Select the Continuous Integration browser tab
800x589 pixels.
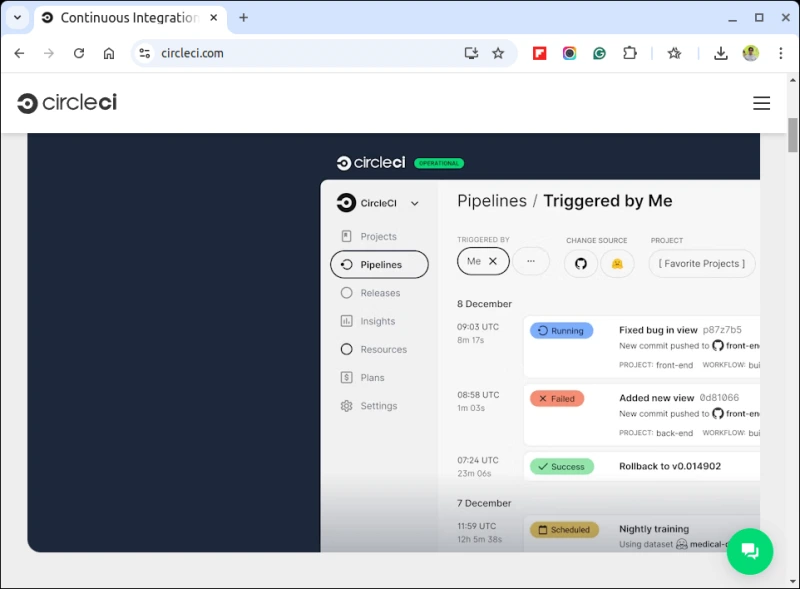(x=130, y=18)
